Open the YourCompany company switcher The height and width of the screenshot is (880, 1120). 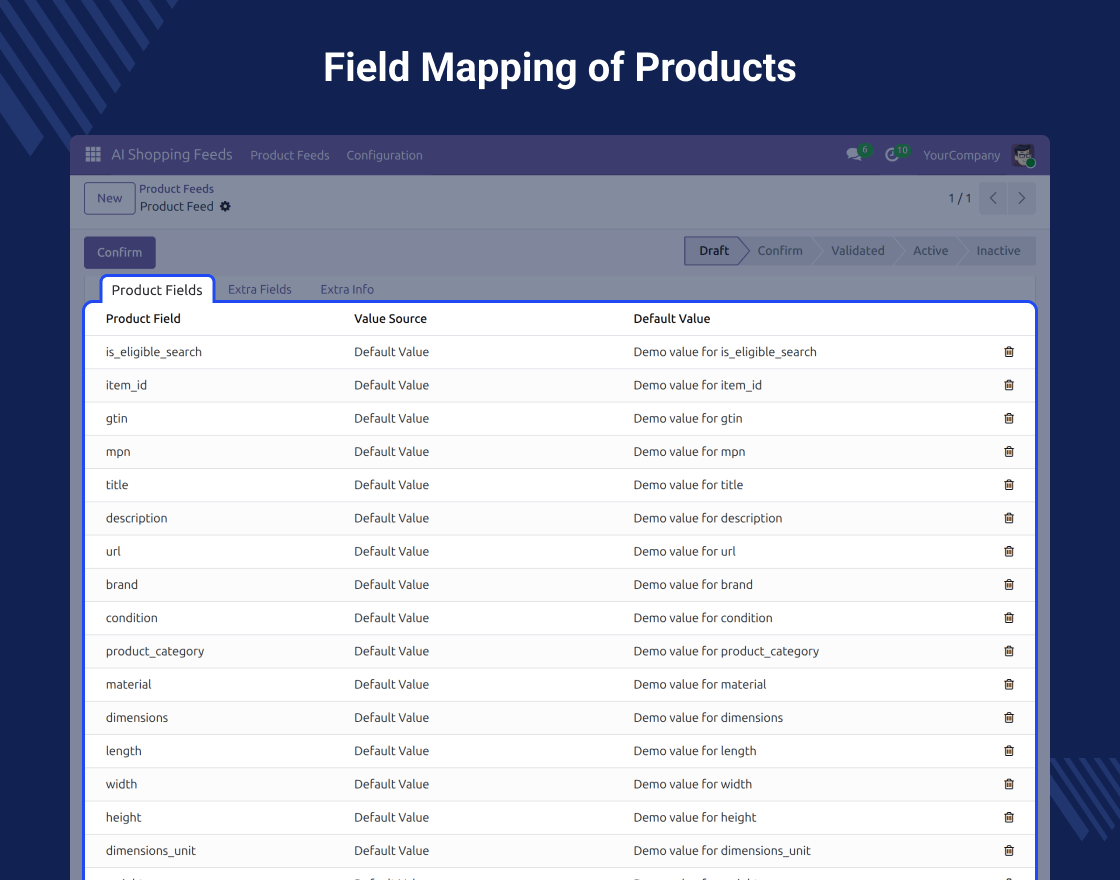tap(961, 155)
